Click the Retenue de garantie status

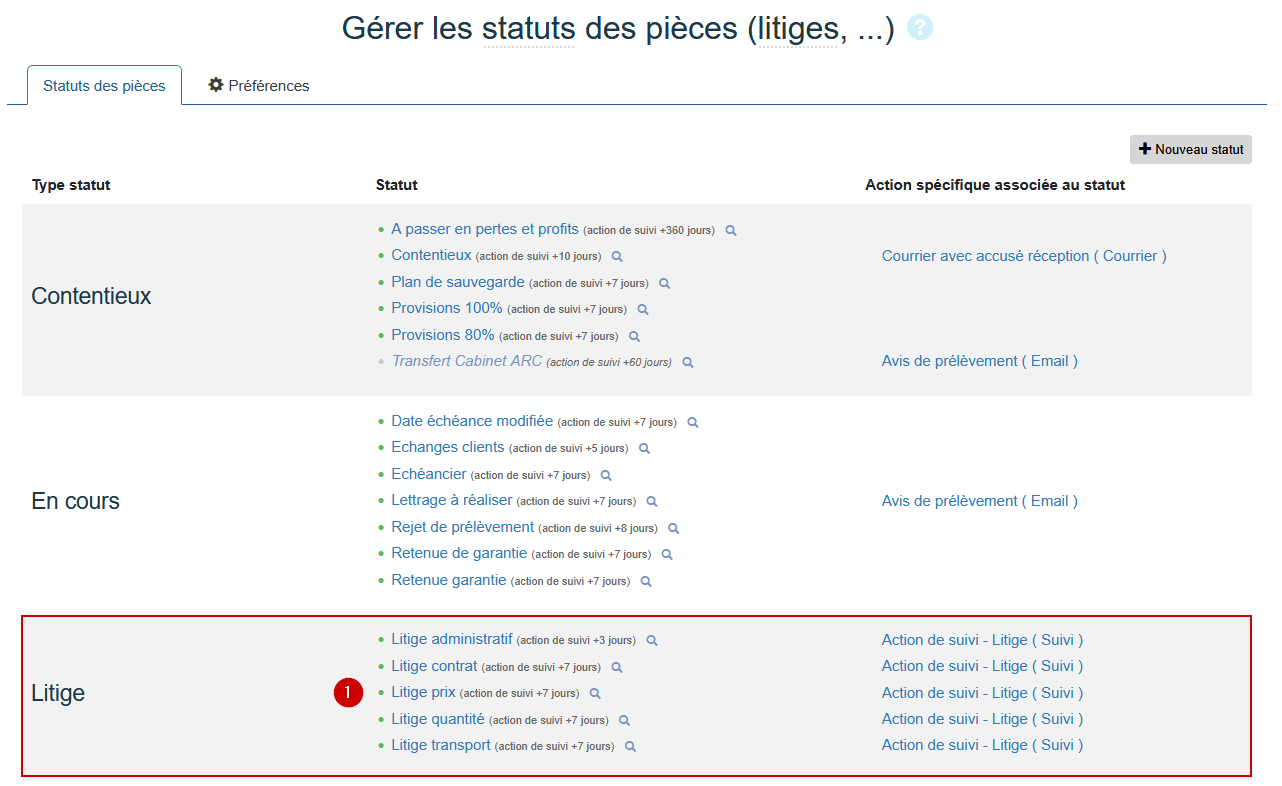[459, 553]
